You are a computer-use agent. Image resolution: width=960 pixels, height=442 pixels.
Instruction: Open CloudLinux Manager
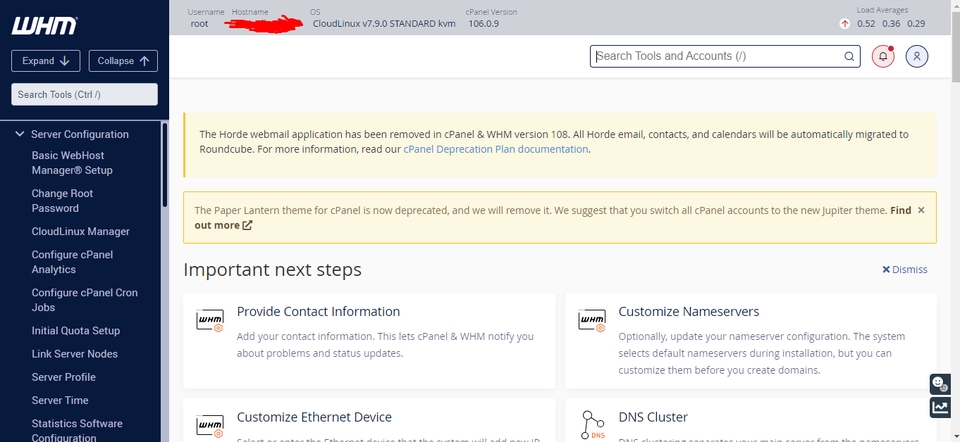(80, 231)
